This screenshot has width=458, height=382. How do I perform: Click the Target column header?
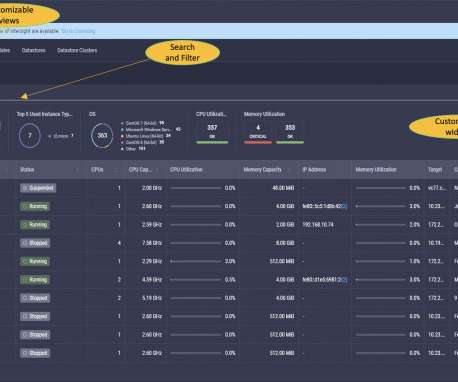pos(435,170)
